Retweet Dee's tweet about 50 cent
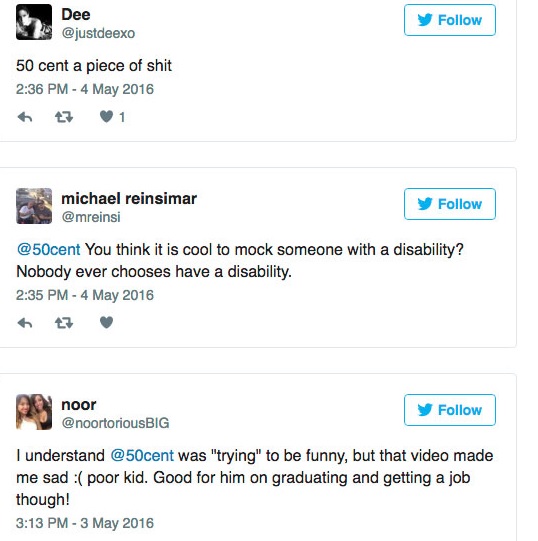The height and width of the screenshot is (541, 538). point(64,117)
